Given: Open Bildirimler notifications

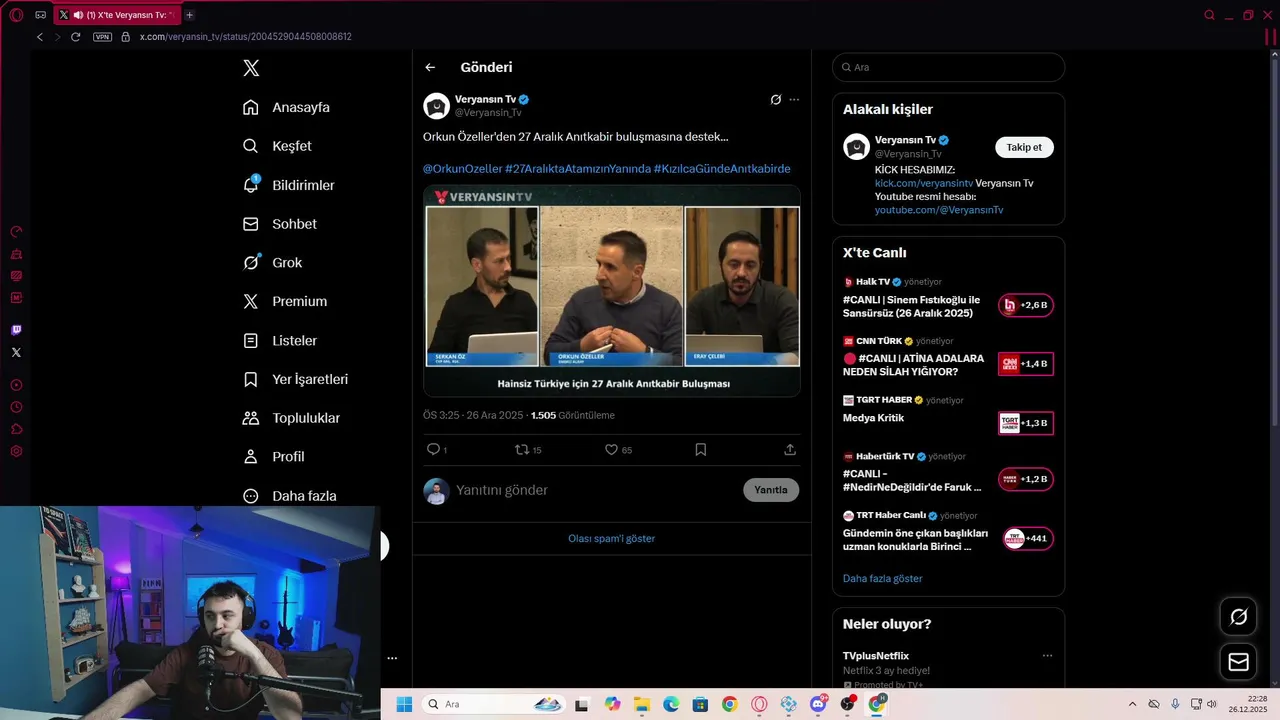Looking at the screenshot, I should (x=289, y=185).
